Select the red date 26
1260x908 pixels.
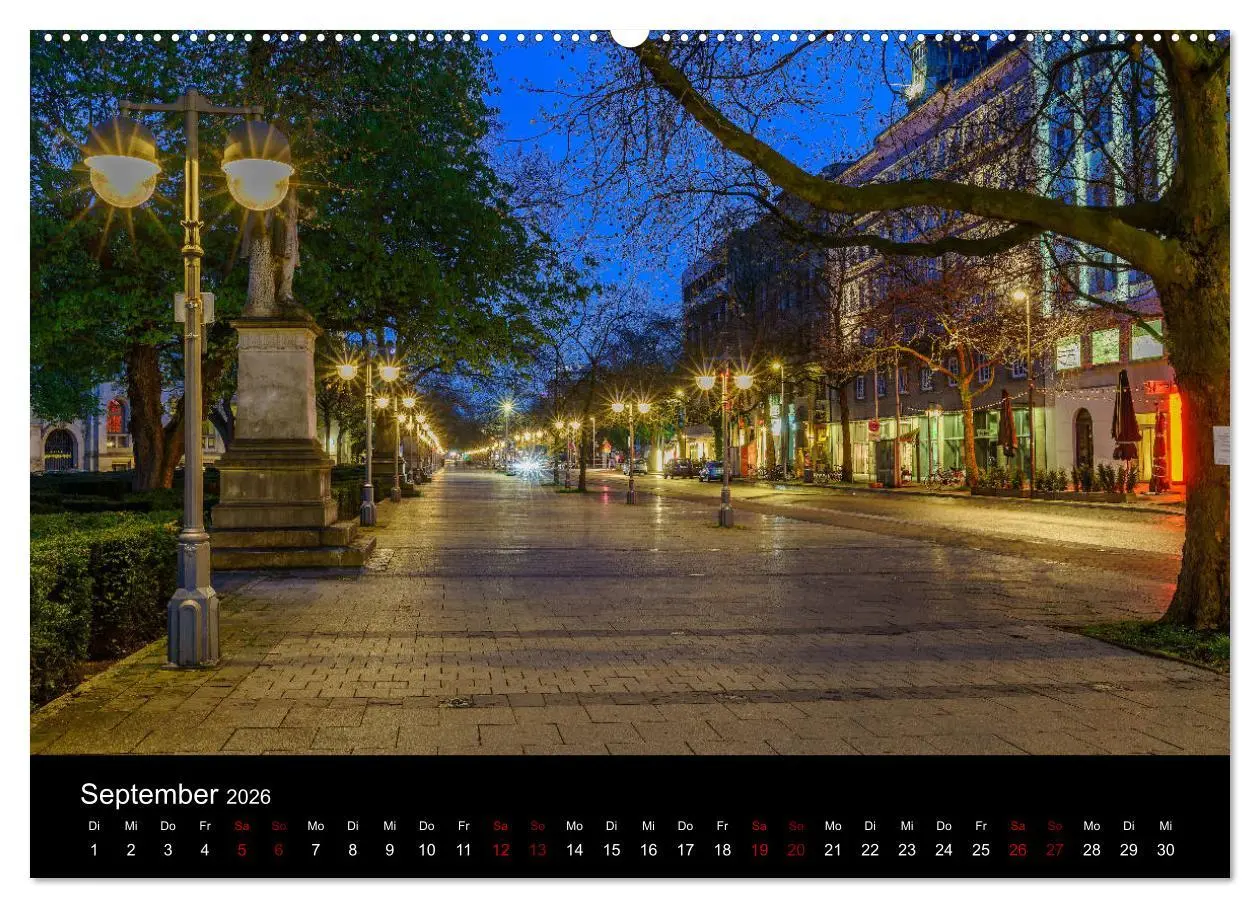pyautogui.click(x=1018, y=850)
